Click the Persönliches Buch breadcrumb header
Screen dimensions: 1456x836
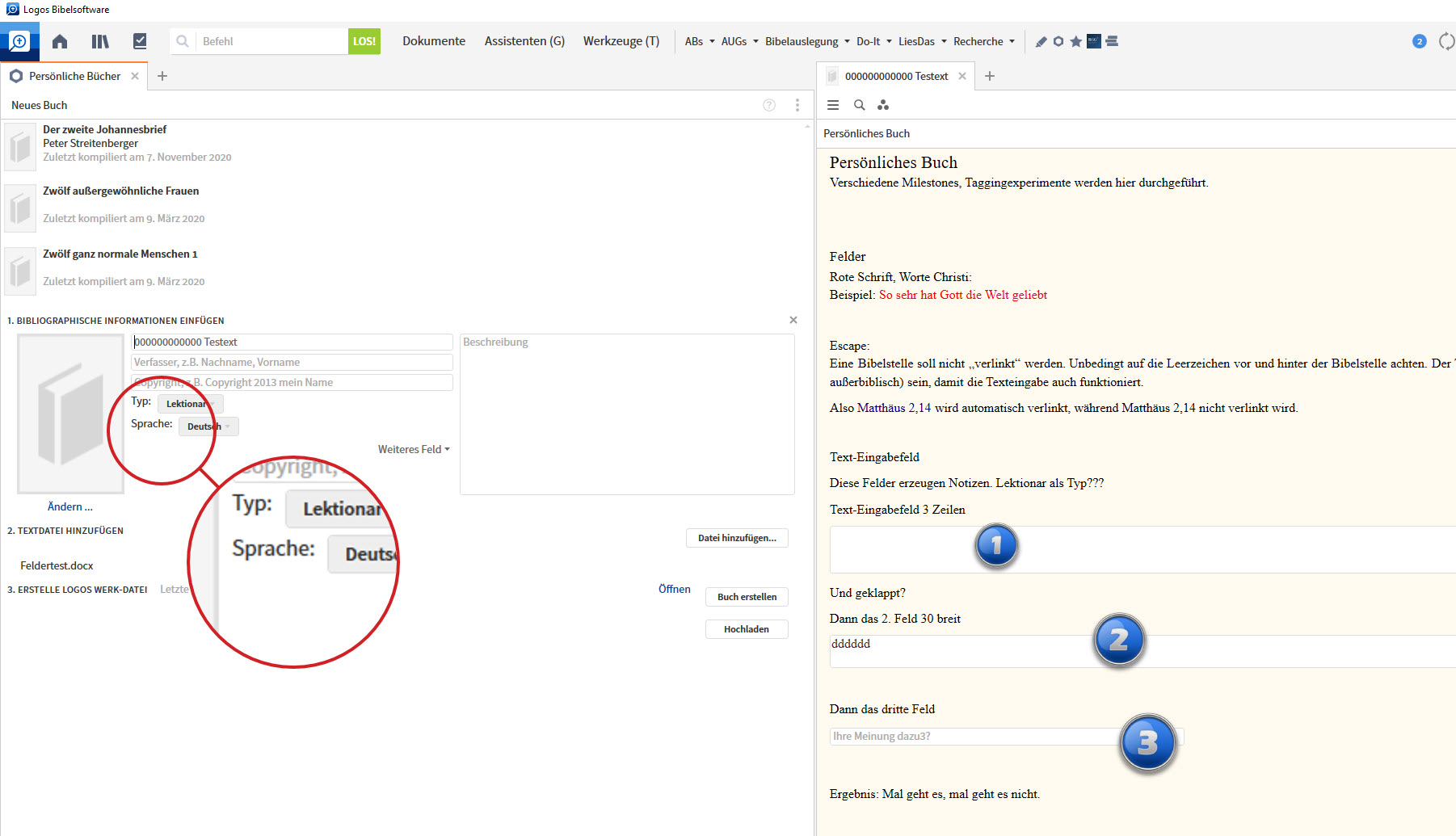coord(866,133)
